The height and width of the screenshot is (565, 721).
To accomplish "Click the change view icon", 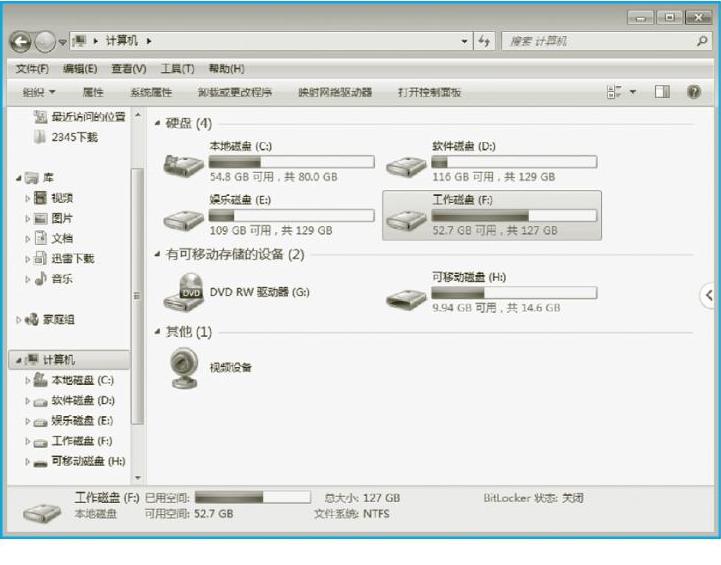I will tap(614, 92).
